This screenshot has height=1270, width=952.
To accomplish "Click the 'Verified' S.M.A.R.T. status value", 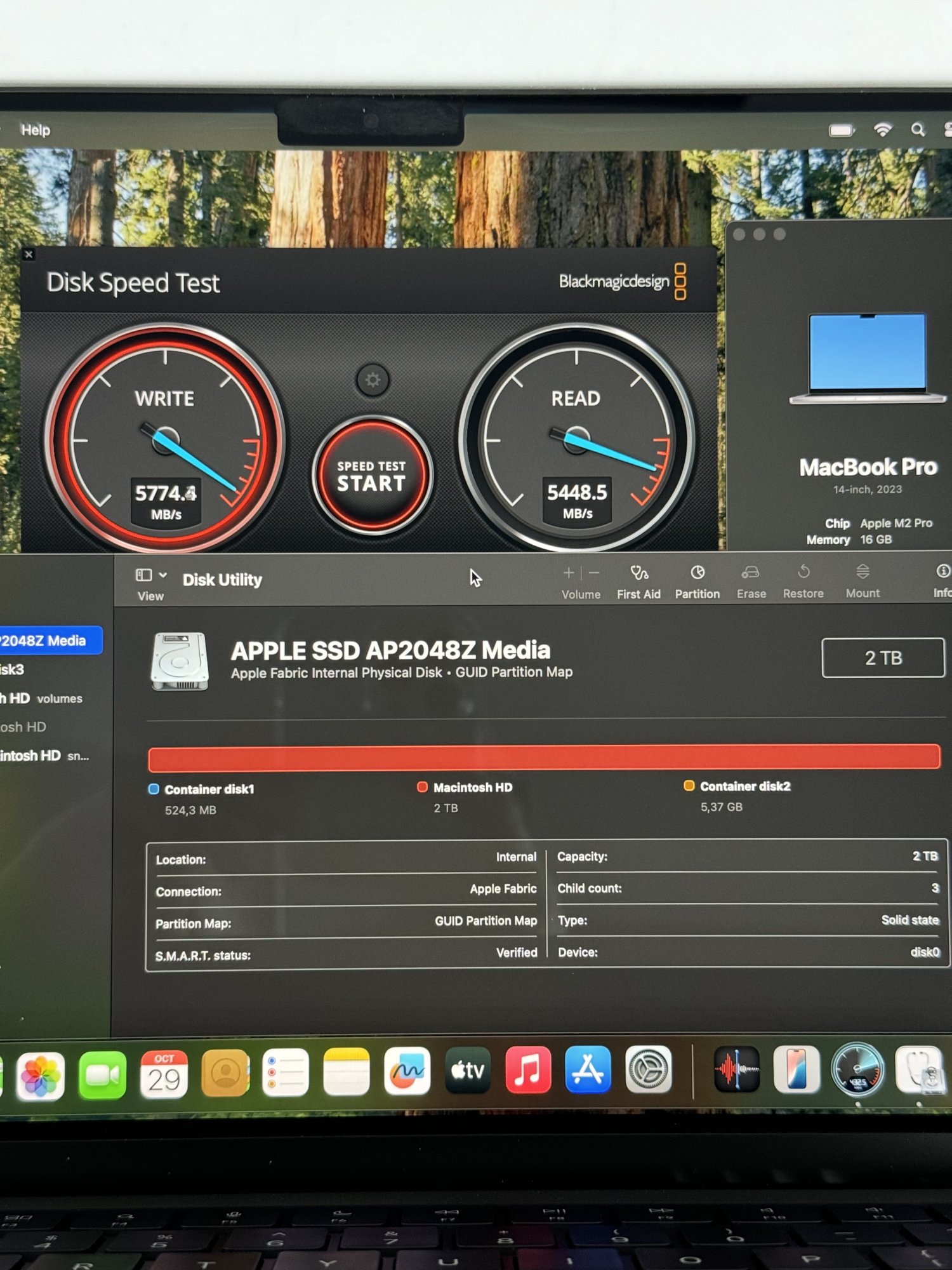I will (x=517, y=952).
